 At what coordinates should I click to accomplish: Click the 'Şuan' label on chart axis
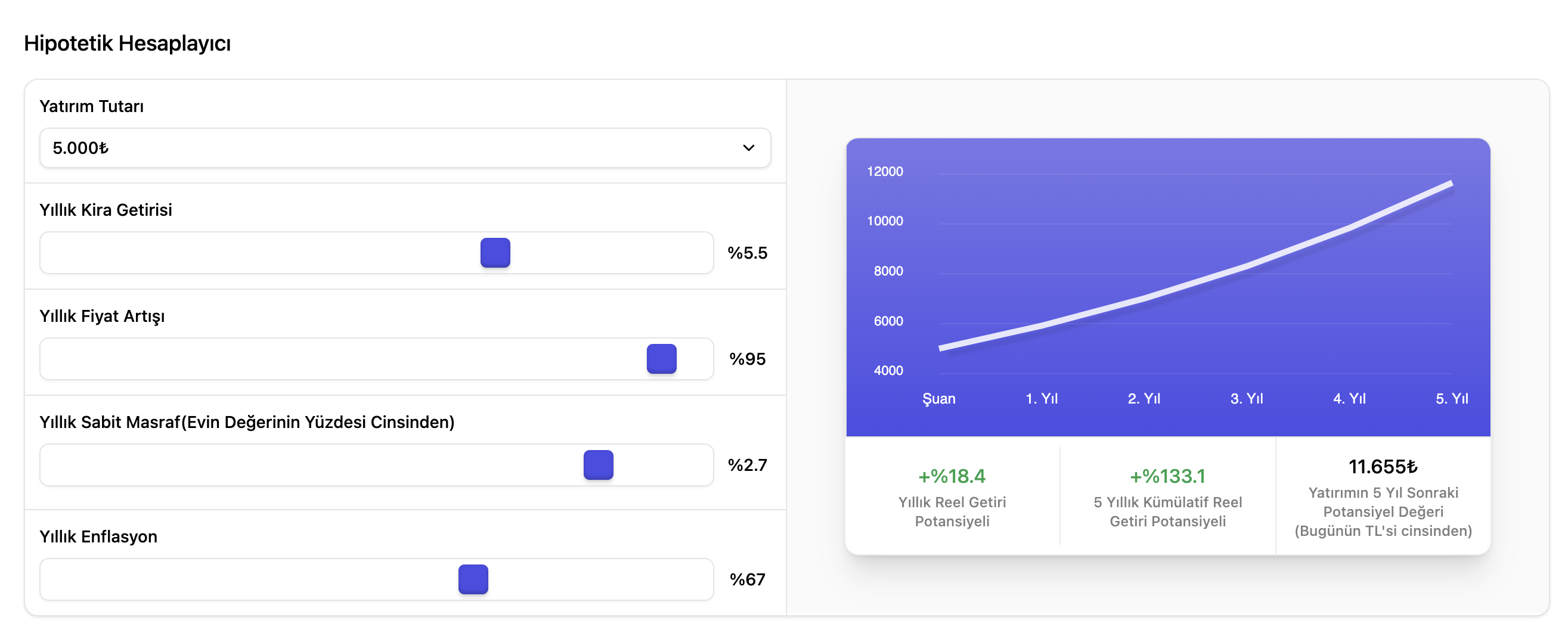pos(938,399)
